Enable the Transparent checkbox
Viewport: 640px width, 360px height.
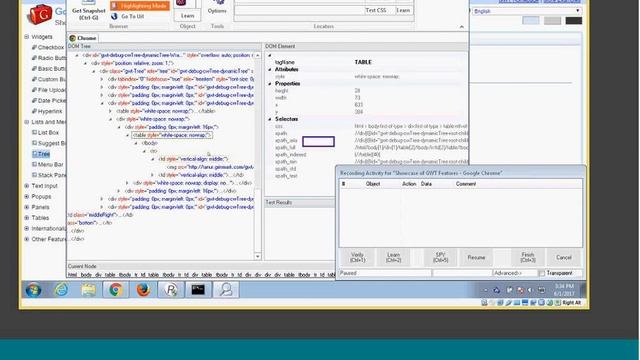coord(542,273)
